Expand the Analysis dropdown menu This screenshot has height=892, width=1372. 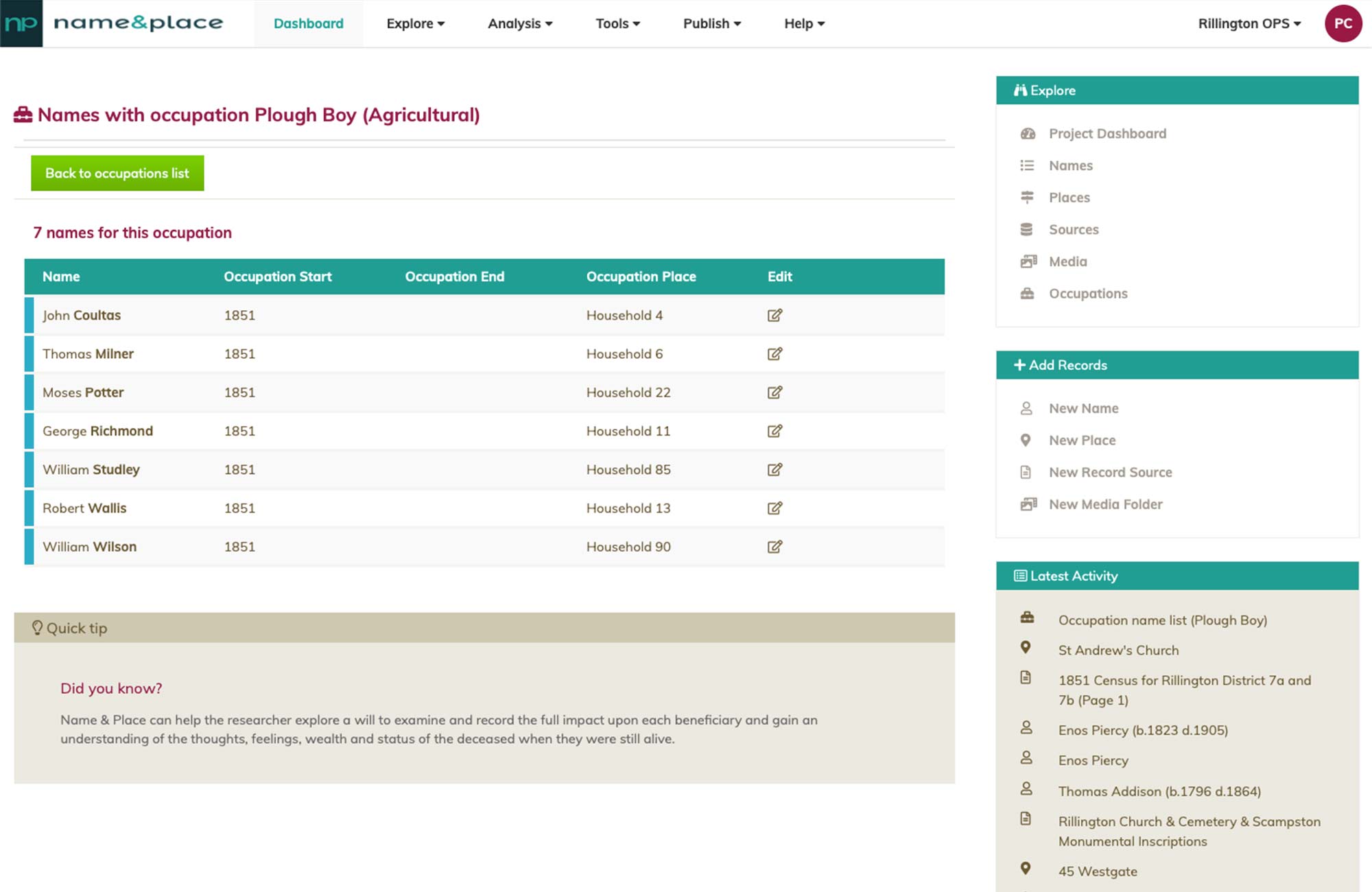click(x=520, y=23)
